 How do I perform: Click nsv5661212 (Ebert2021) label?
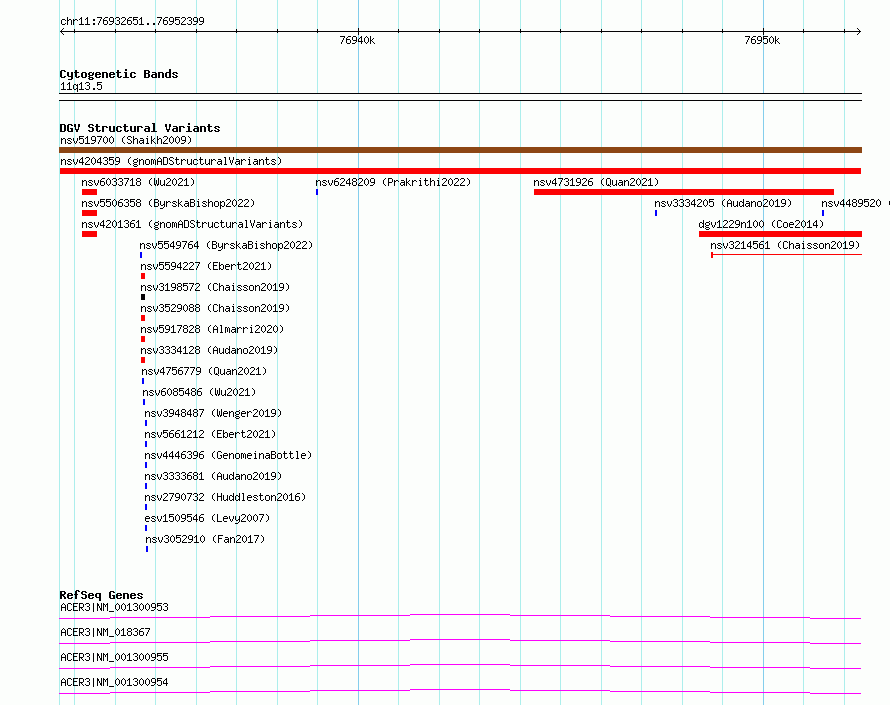click(x=210, y=434)
